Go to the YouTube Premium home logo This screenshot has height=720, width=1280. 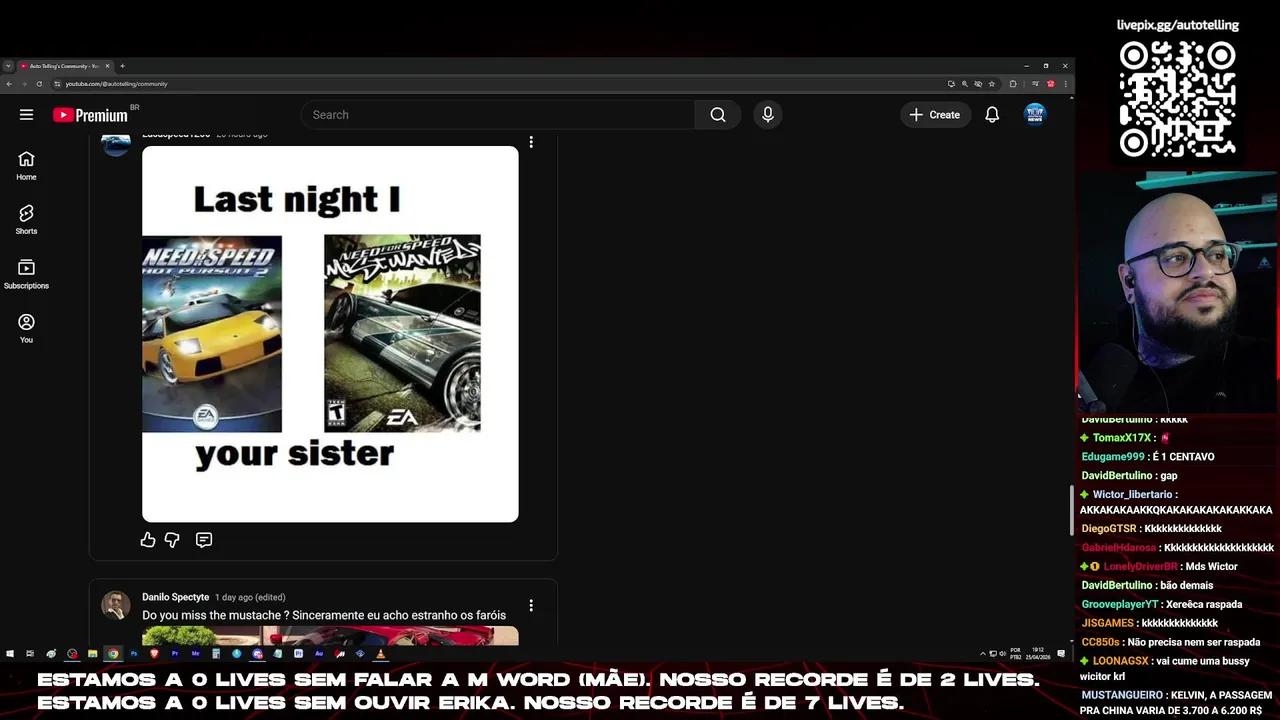[91, 115]
